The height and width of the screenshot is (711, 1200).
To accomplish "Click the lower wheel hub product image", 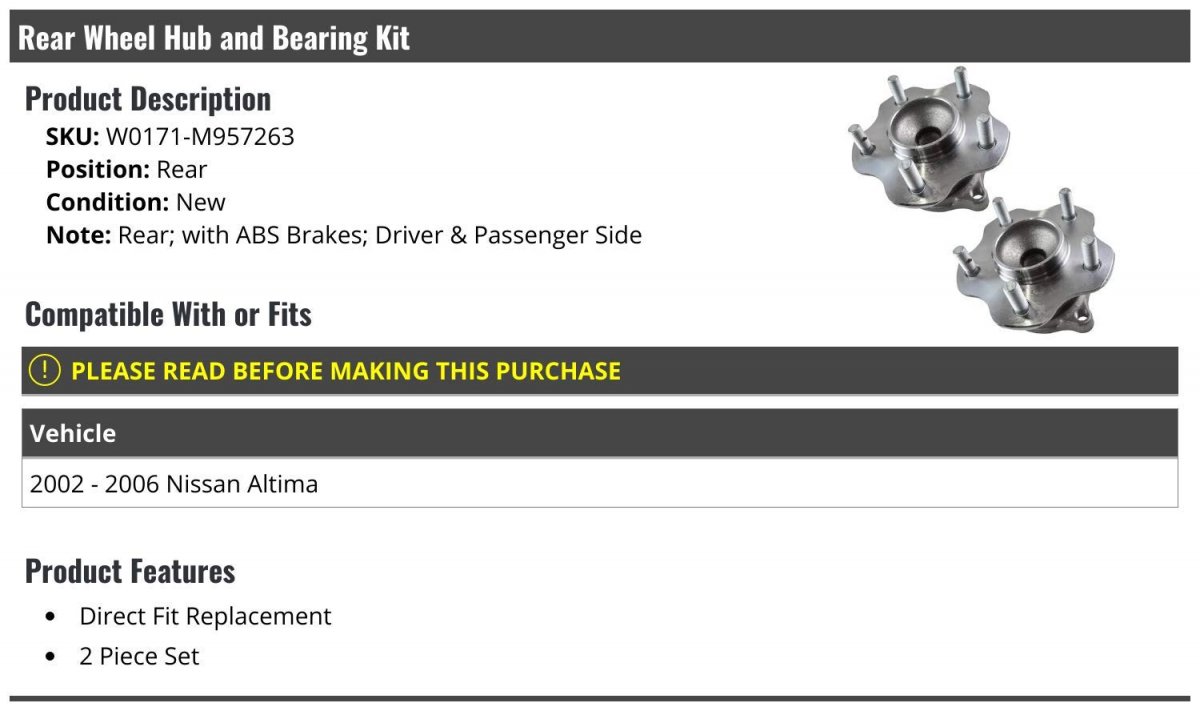I will point(1034,258).
